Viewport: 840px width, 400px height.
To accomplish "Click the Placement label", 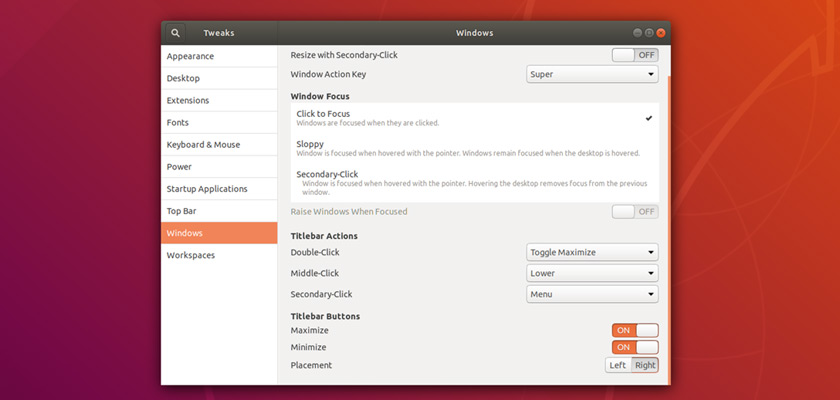I will click(x=311, y=365).
